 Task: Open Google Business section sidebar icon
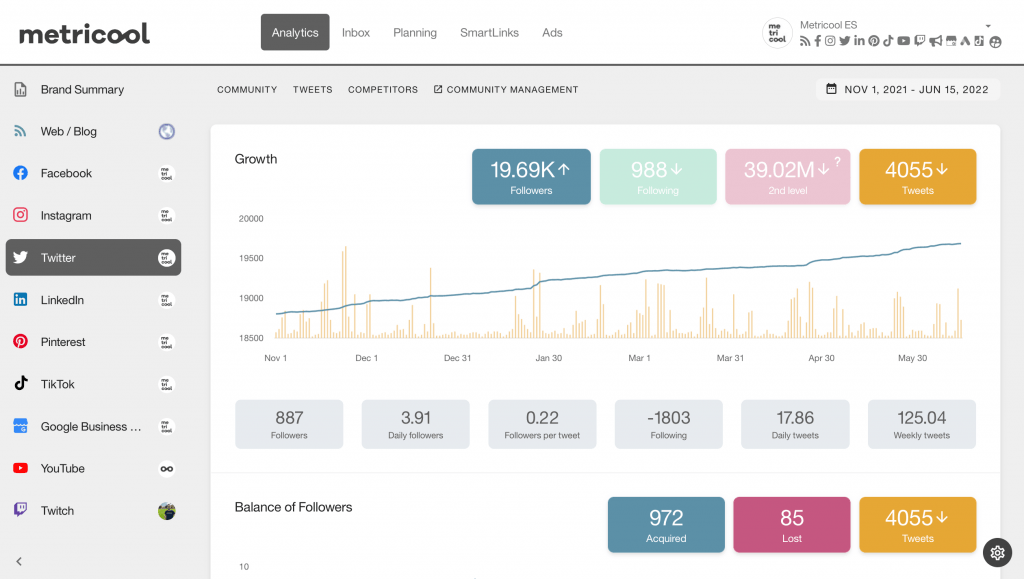pos(20,426)
